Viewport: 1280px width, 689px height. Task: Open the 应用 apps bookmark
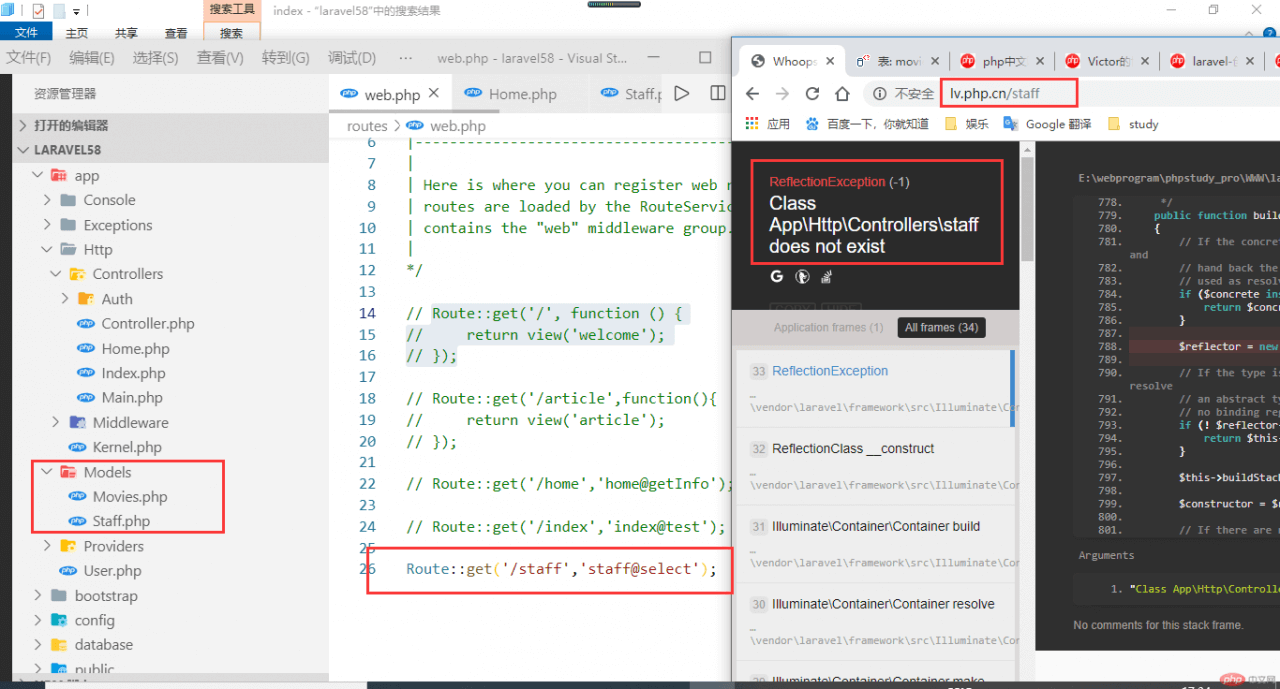point(768,124)
